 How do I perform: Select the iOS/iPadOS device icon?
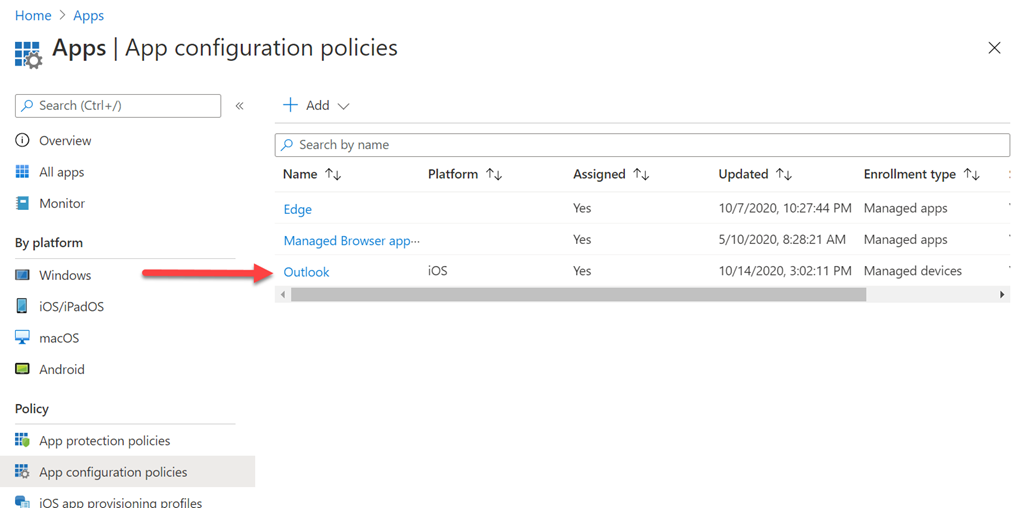pos(22,306)
